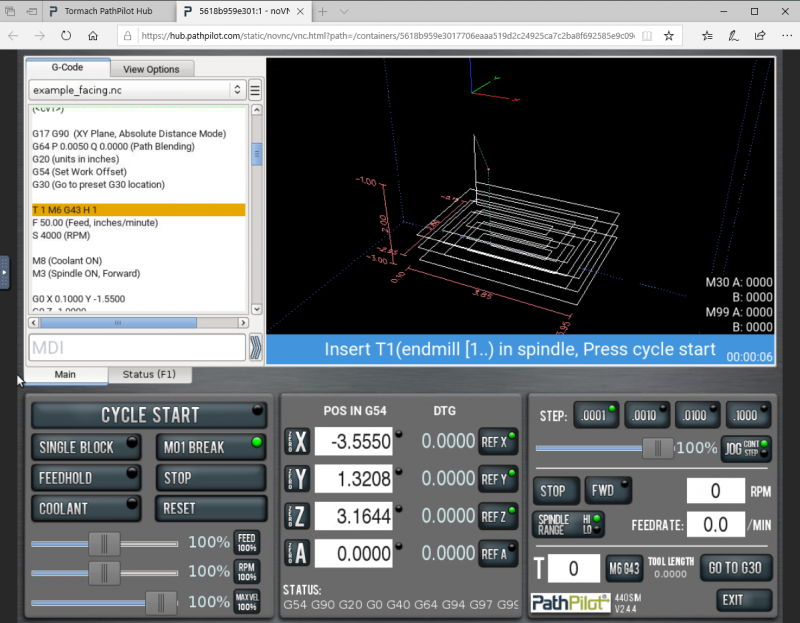Select the .0001 jog step increment
The height and width of the screenshot is (623, 800).
[596, 414]
